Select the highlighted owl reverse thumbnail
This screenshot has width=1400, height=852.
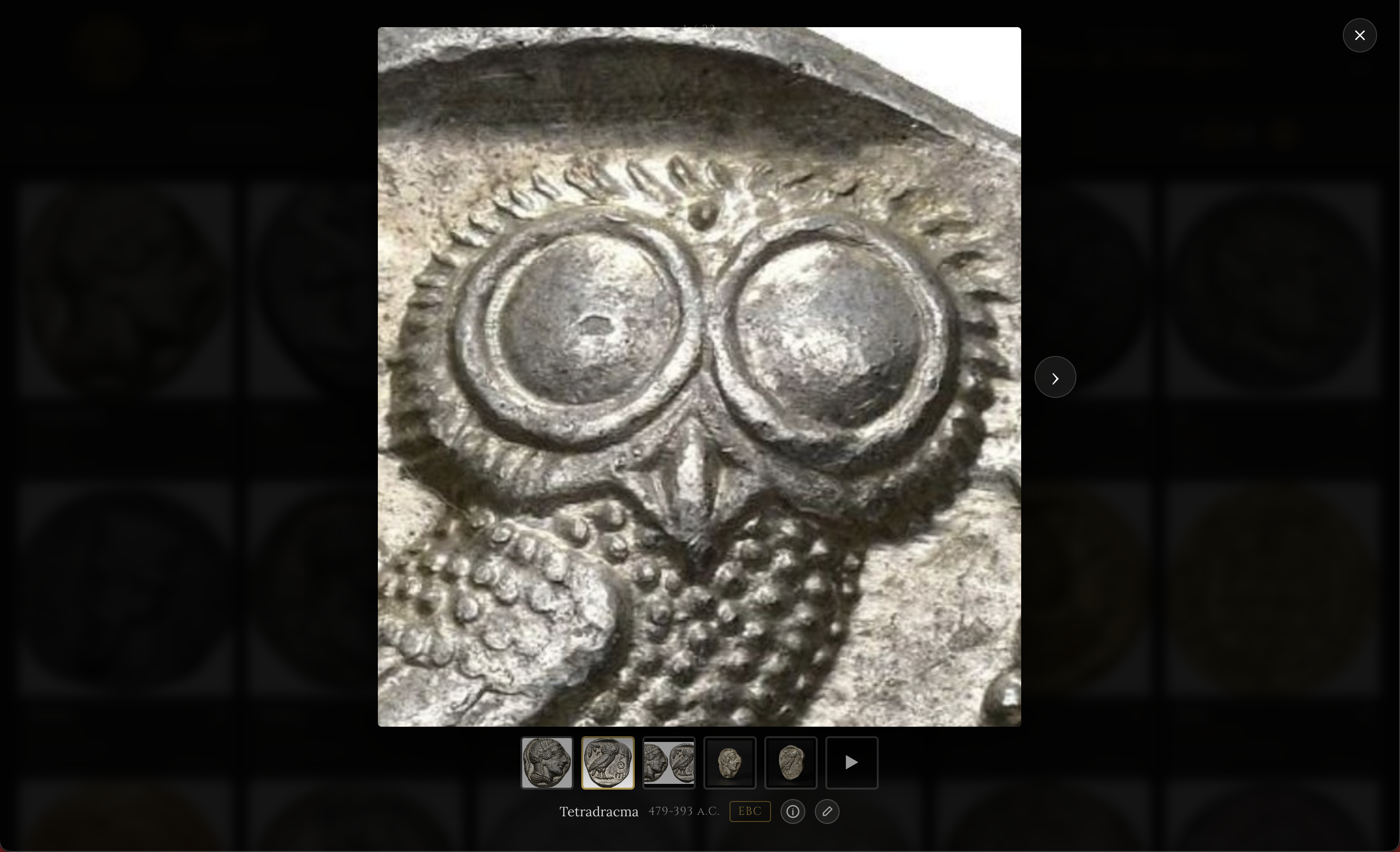(x=608, y=763)
